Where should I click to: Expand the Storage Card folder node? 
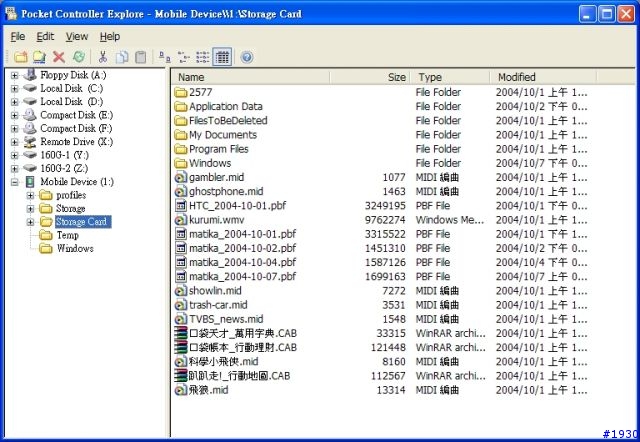[30, 222]
